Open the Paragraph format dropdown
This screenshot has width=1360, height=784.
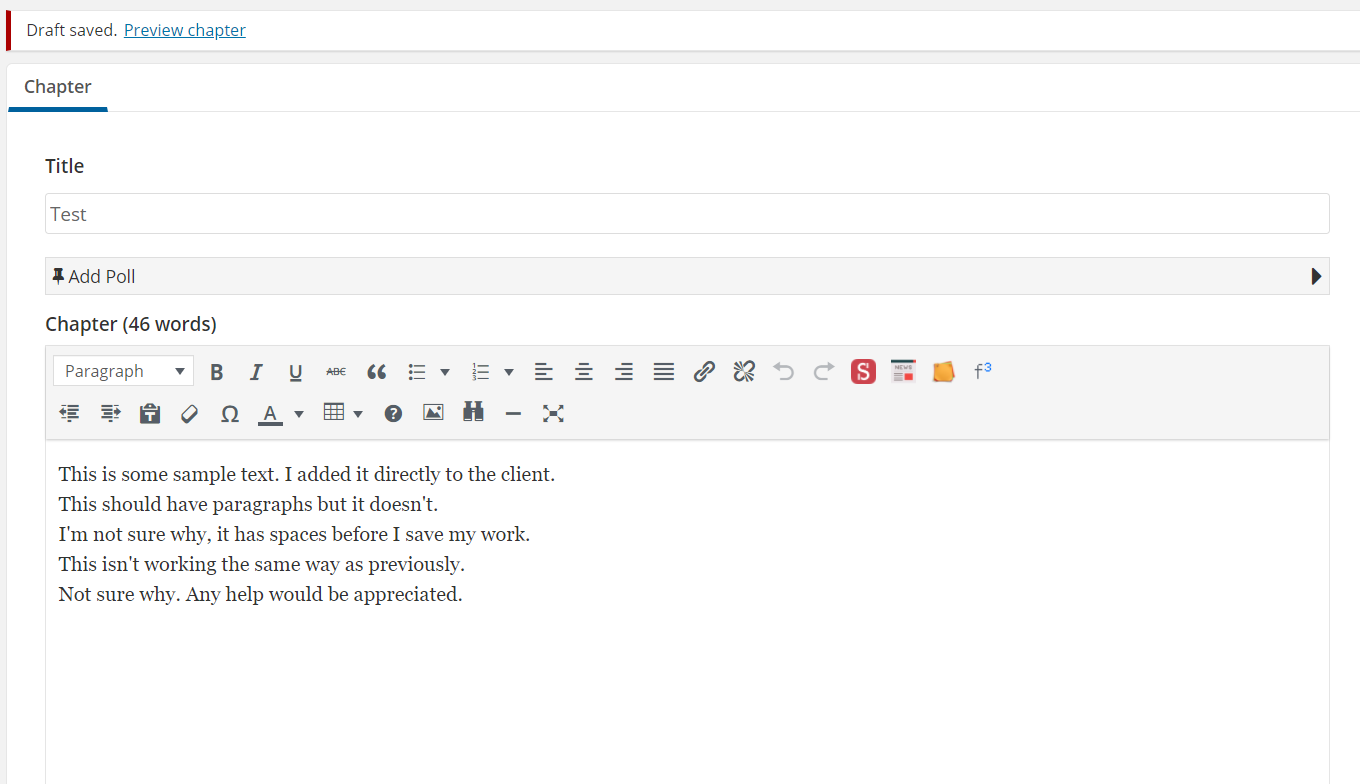point(123,372)
